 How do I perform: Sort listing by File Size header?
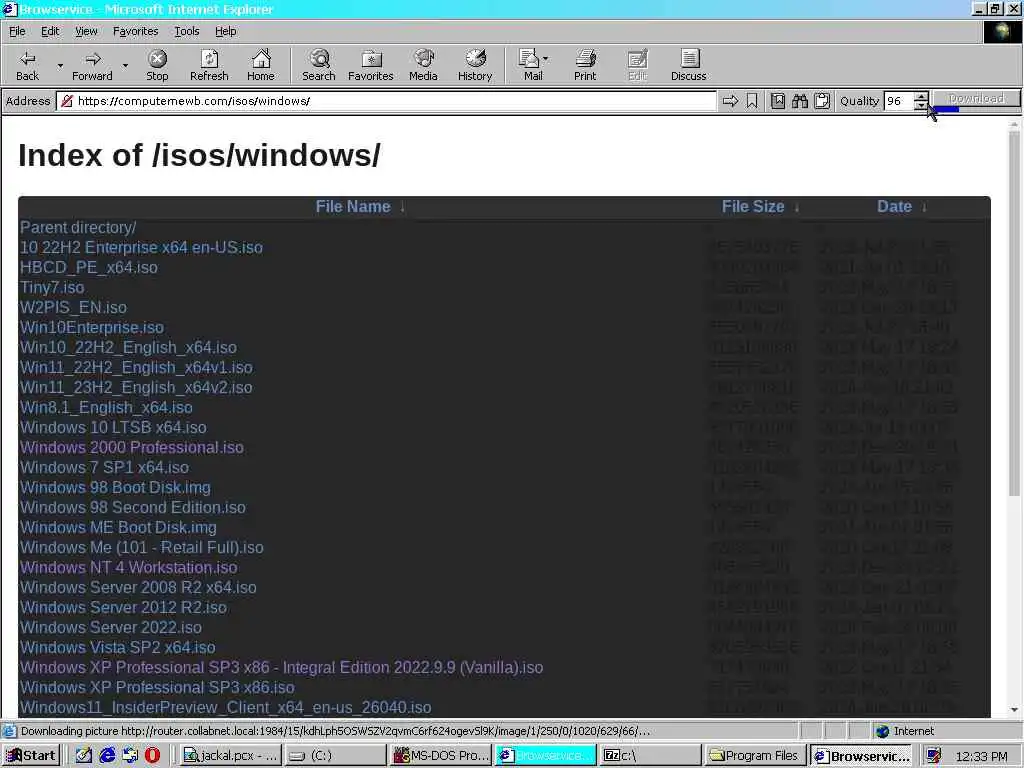(753, 206)
